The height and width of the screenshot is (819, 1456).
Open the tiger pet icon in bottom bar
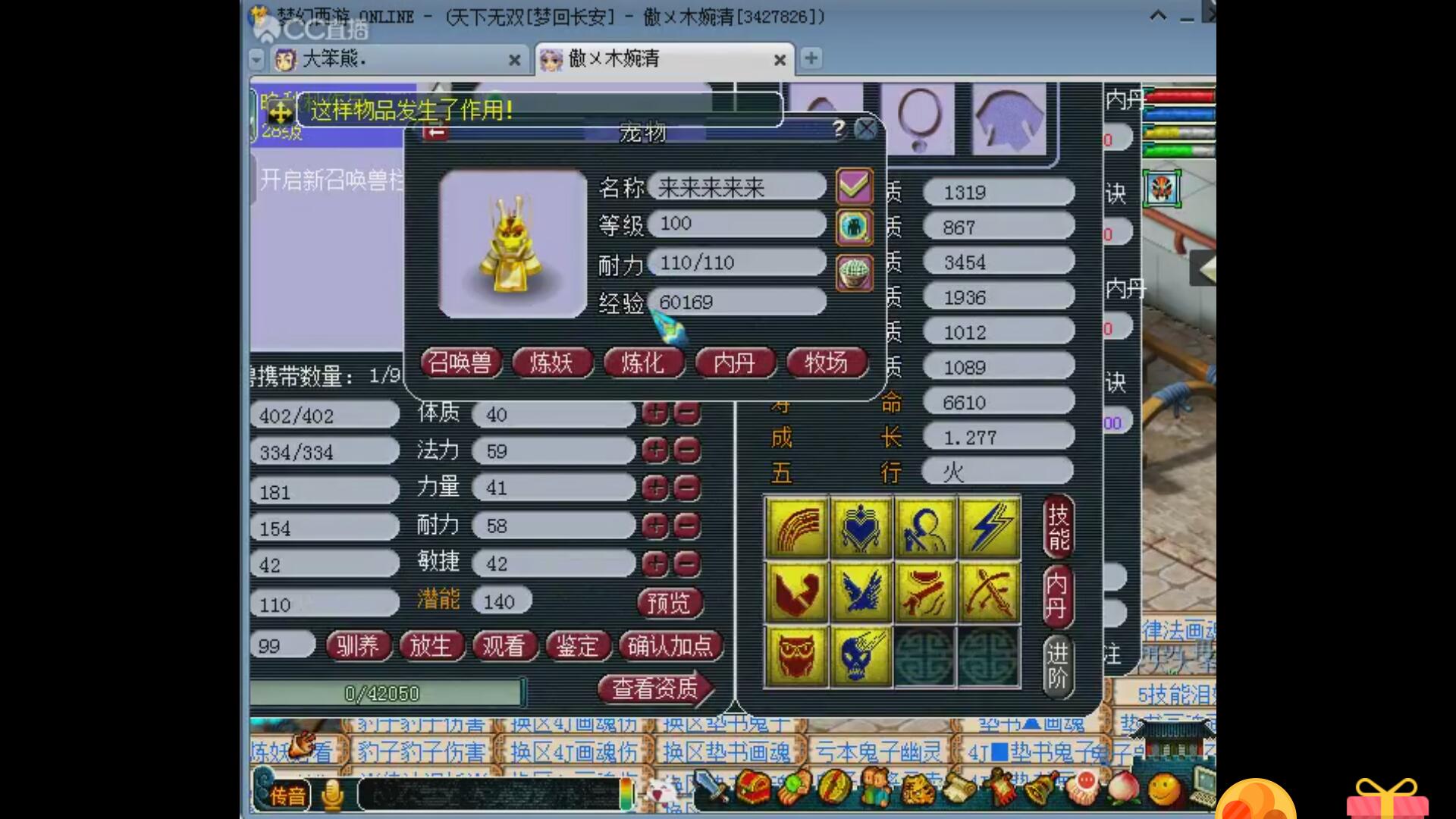click(x=918, y=789)
